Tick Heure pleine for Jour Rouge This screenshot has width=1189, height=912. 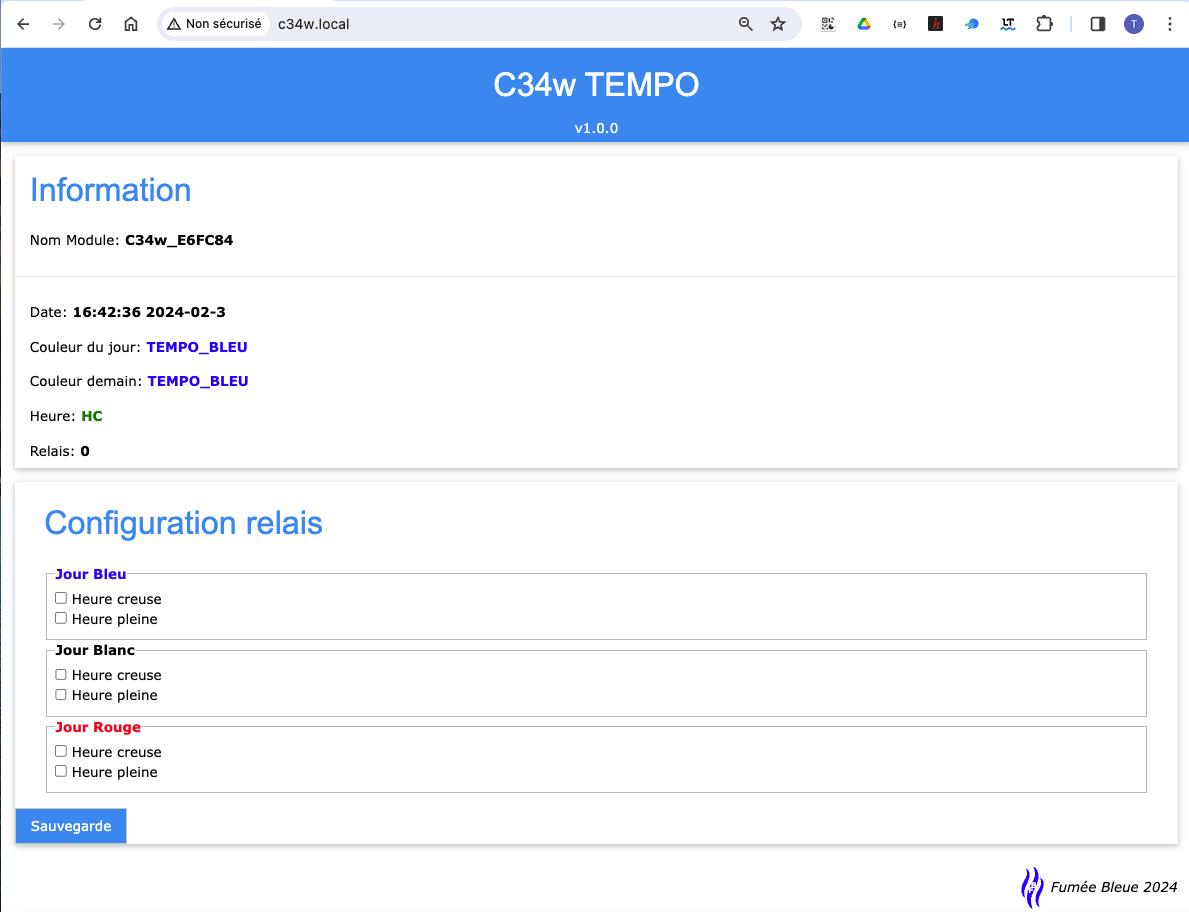(x=61, y=771)
